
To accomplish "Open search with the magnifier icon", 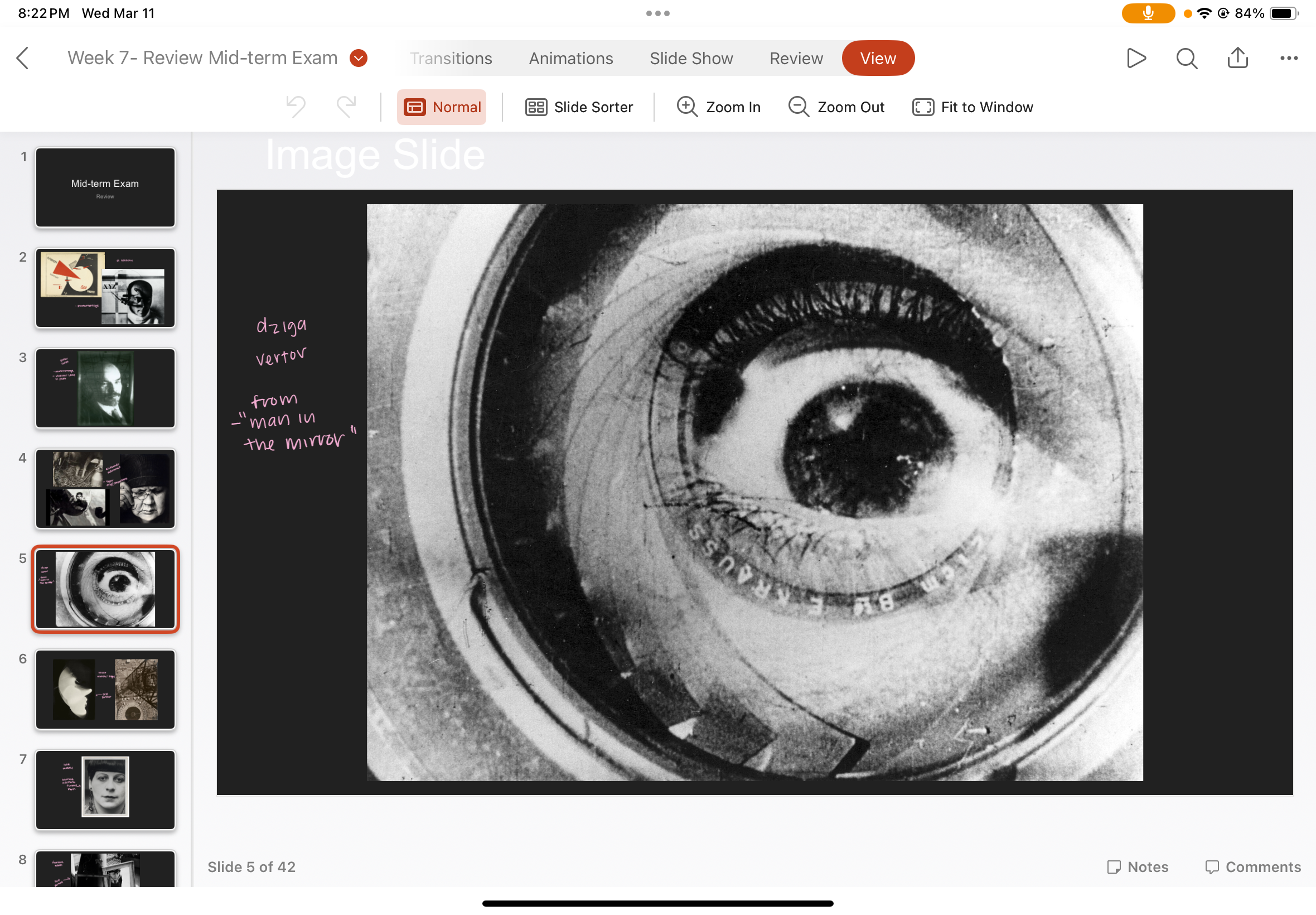I will [x=1187, y=58].
